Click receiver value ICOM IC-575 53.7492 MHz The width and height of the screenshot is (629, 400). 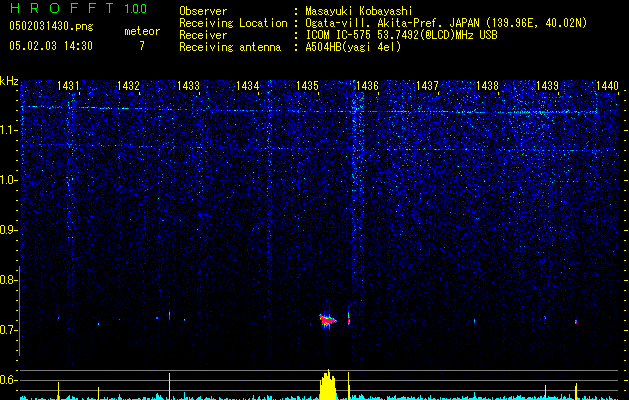point(401,35)
